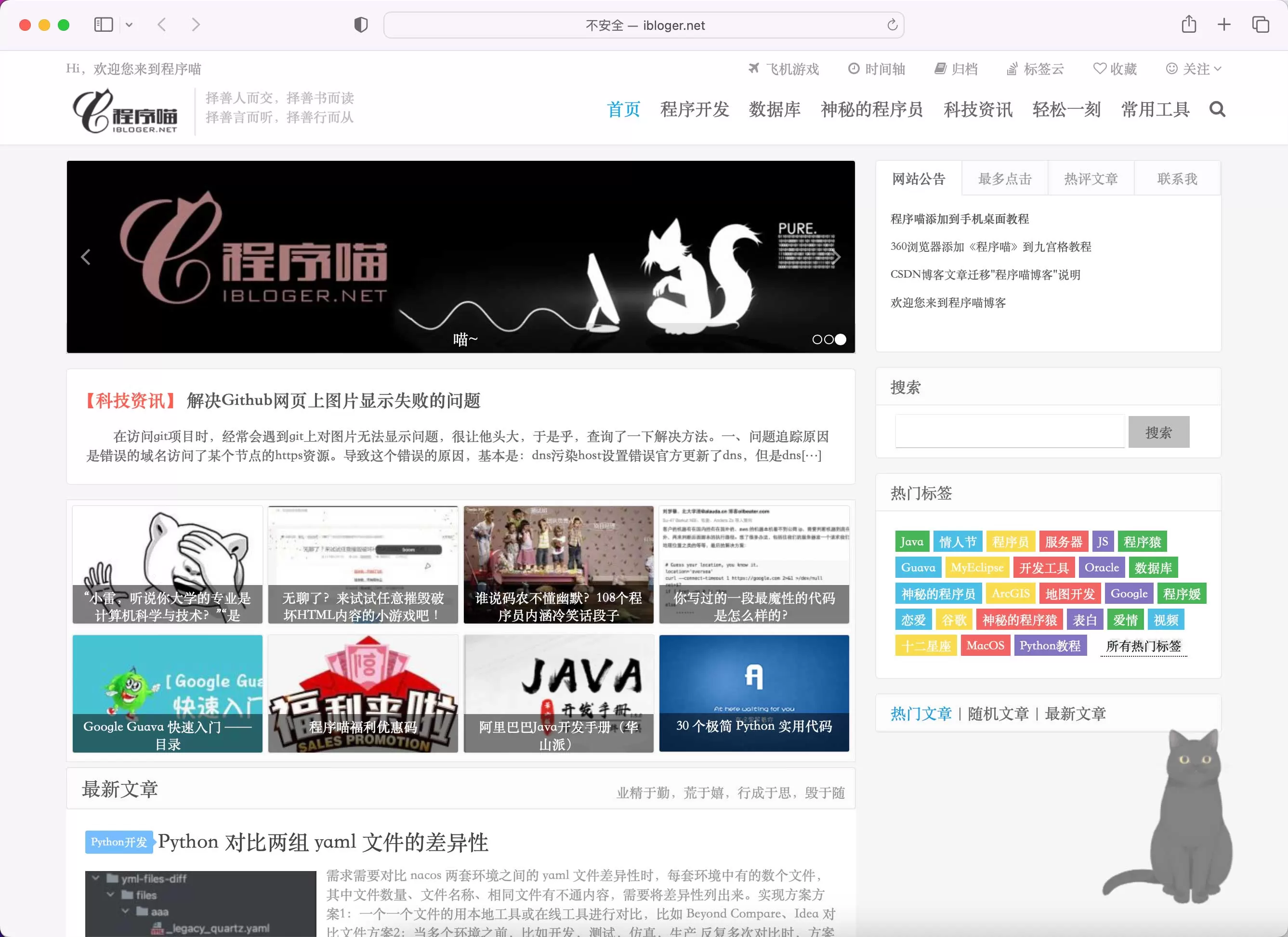Switch to 热评文章 tab
Viewport: 1288px width, 937px height.
[1091, 179]
